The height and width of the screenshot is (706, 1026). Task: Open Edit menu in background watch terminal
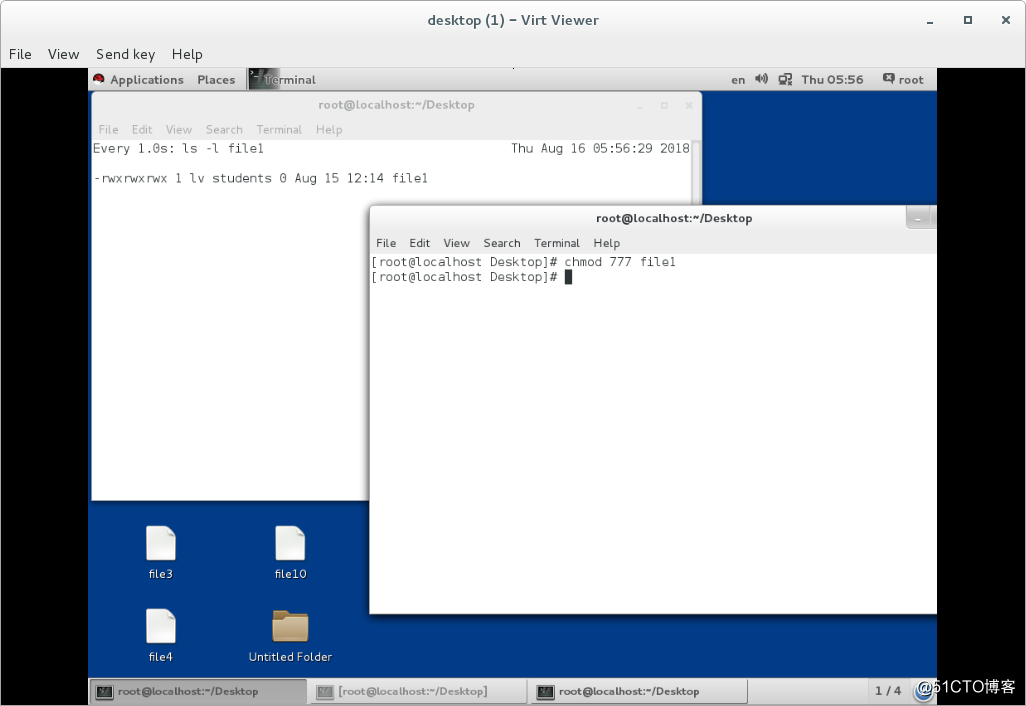coord(142,130)
